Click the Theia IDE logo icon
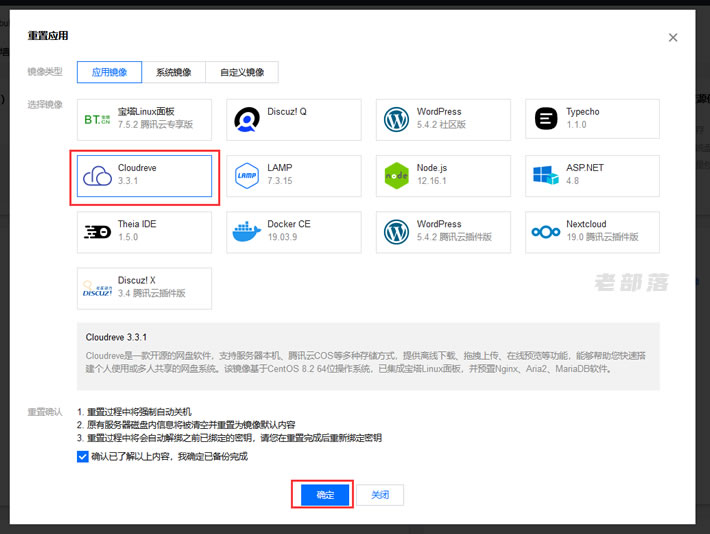 pos(97,232)
